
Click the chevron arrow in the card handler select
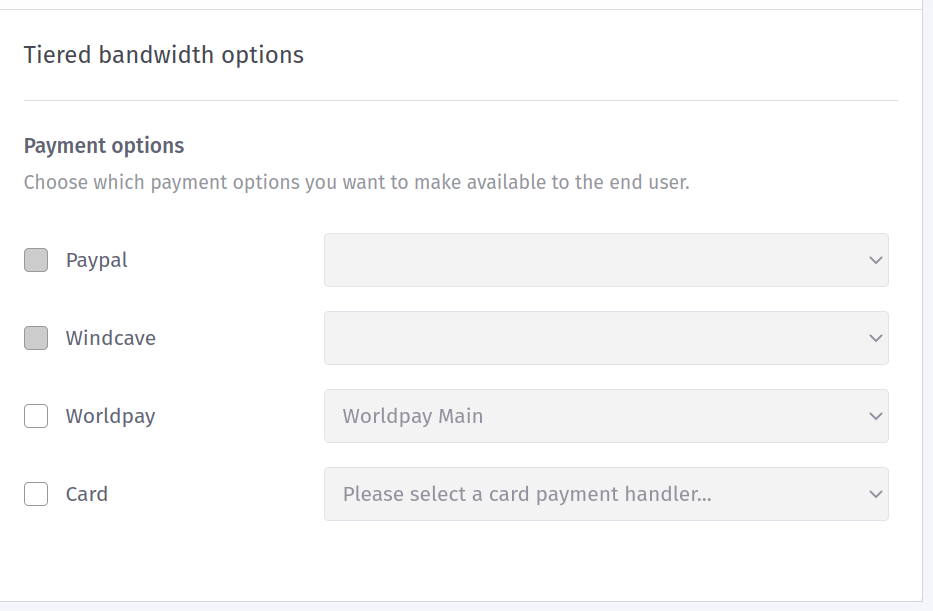876,494
